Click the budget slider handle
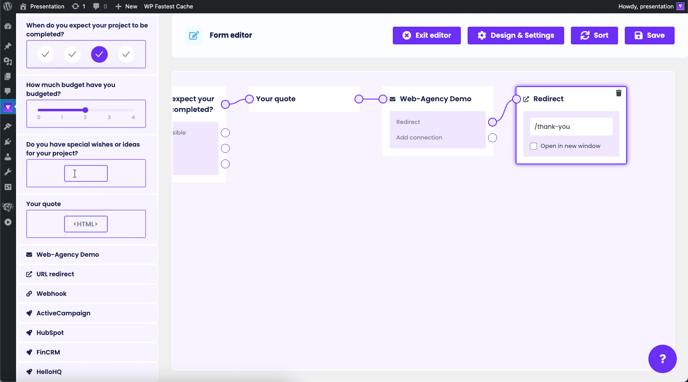 coord(86,110)
